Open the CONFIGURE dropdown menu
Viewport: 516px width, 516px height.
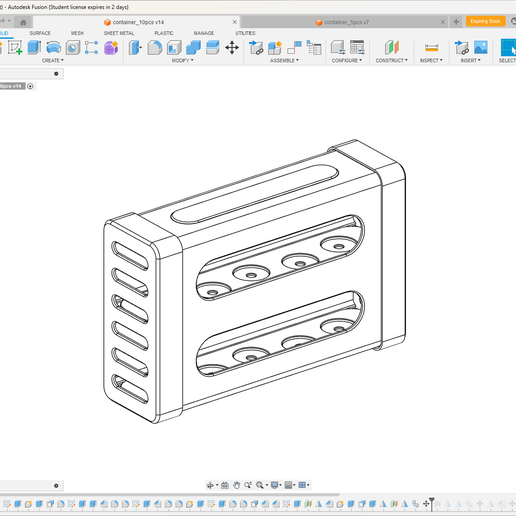[x=347, y=60]
